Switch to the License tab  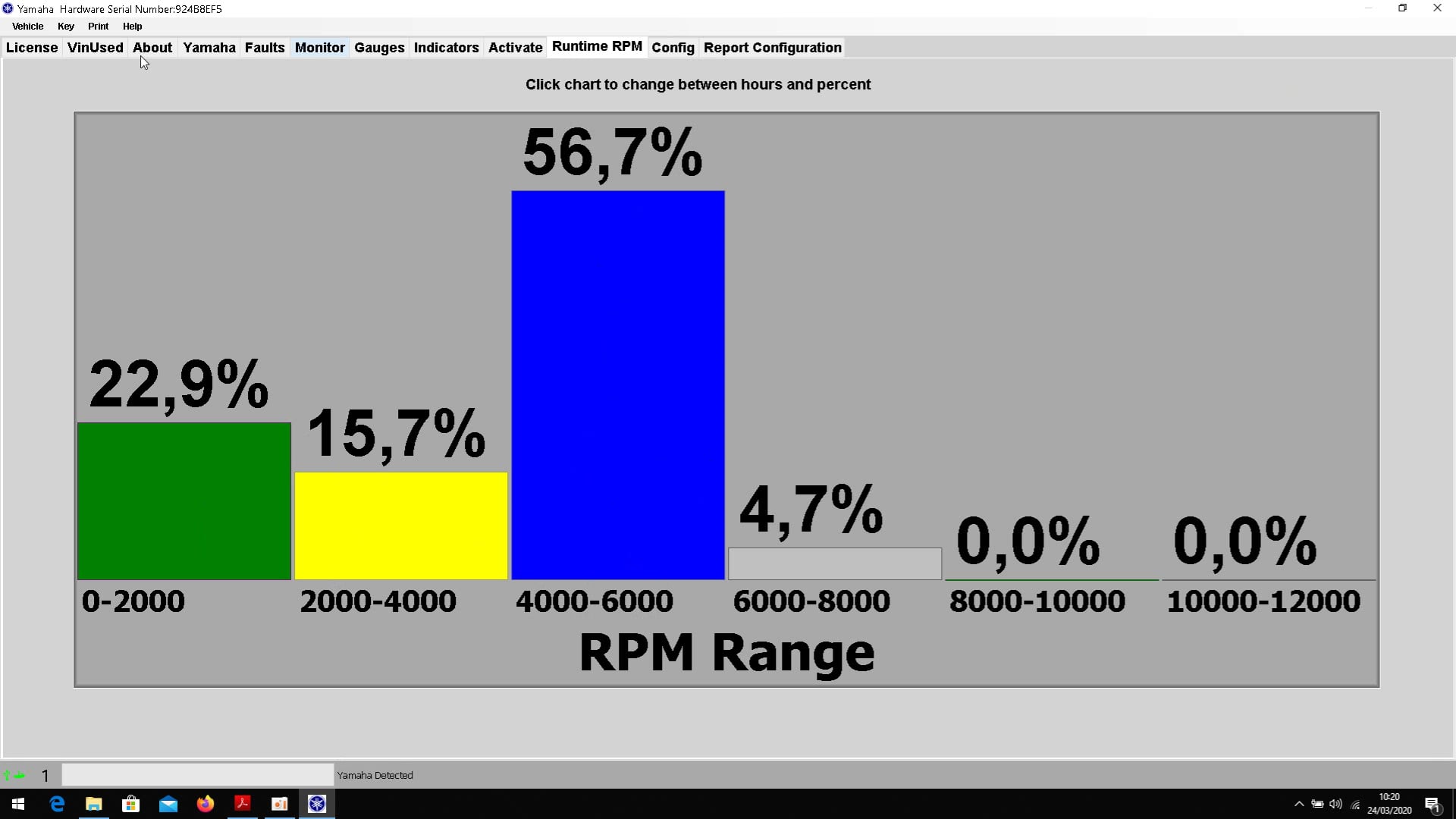pyautogui.click(x=32, y=48)
